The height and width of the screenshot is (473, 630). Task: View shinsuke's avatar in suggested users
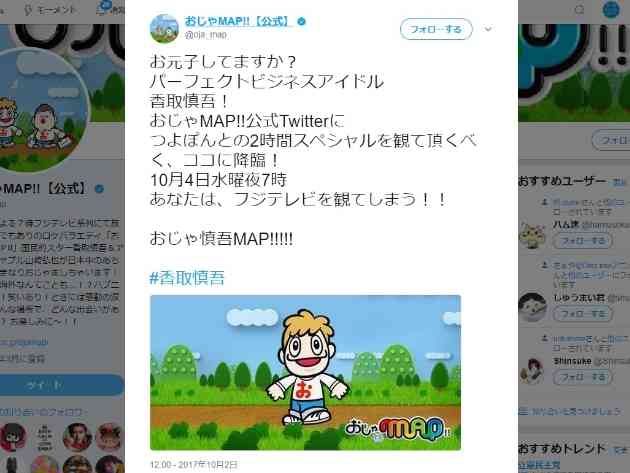(532, 371)
